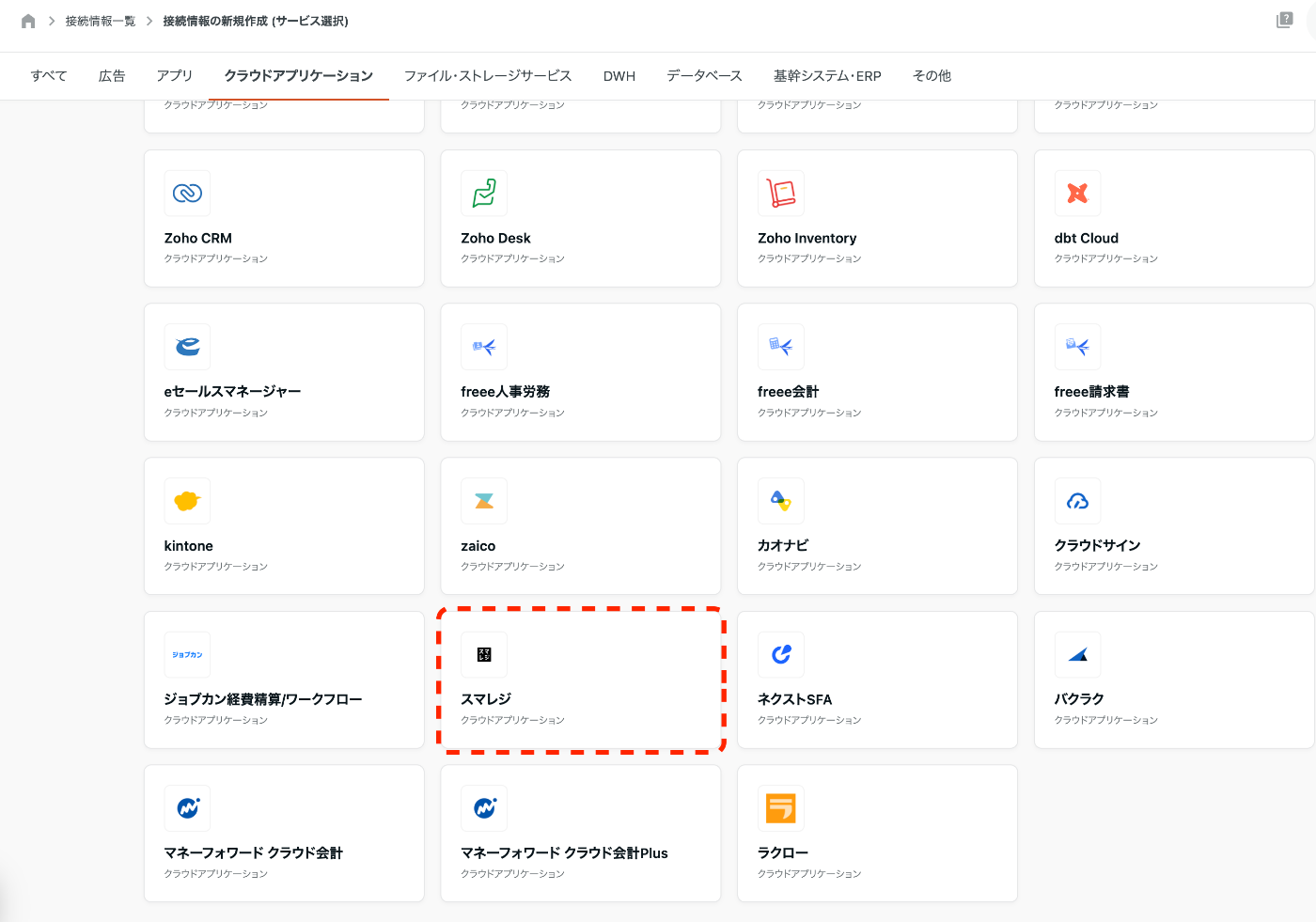Open the スマレジ service name
Viewport: 1316px width, 922px height.
click(486, 699)
